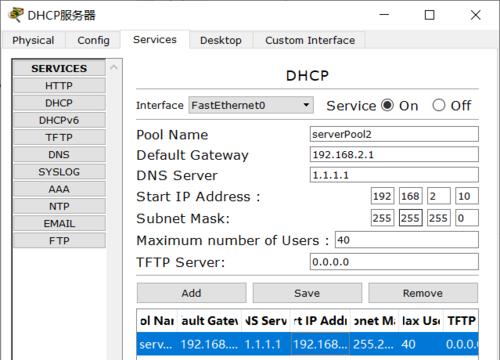This screenshot has width=500, height=360.
Task: Edit Subnet Mask second octet
Action: (x=411, y=218)
